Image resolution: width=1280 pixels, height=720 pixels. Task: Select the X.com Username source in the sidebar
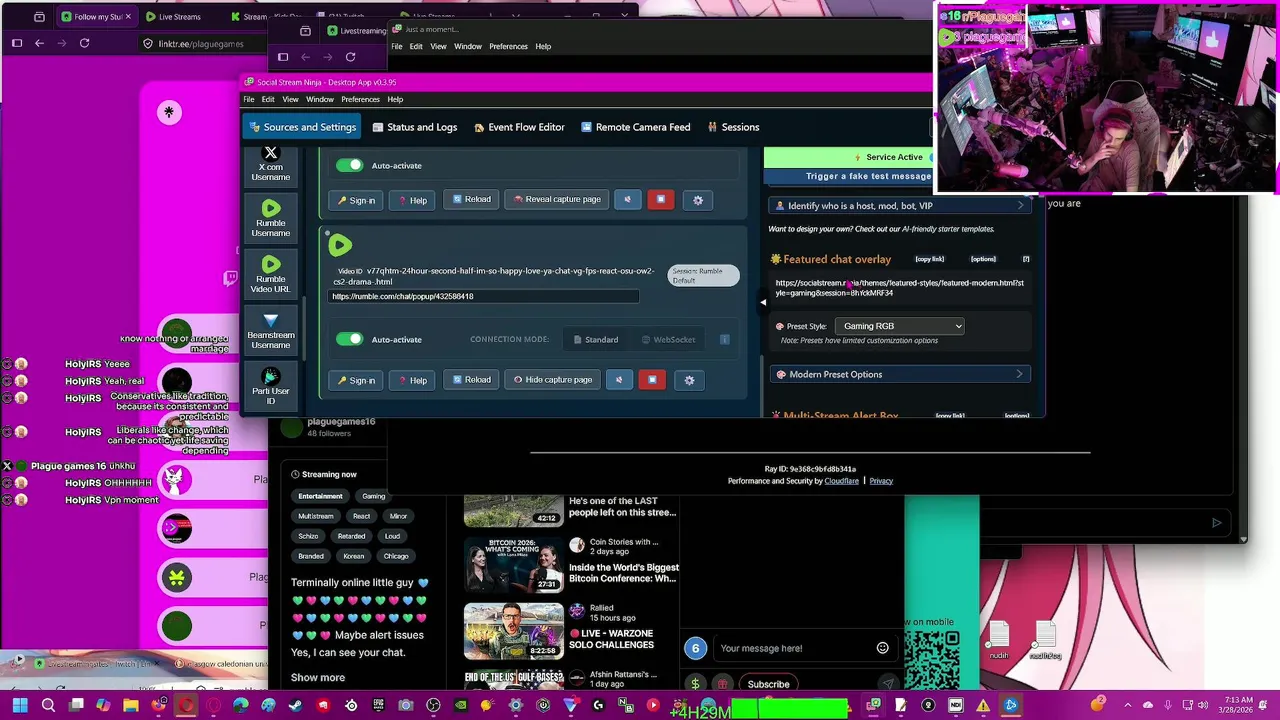point(270,166)
